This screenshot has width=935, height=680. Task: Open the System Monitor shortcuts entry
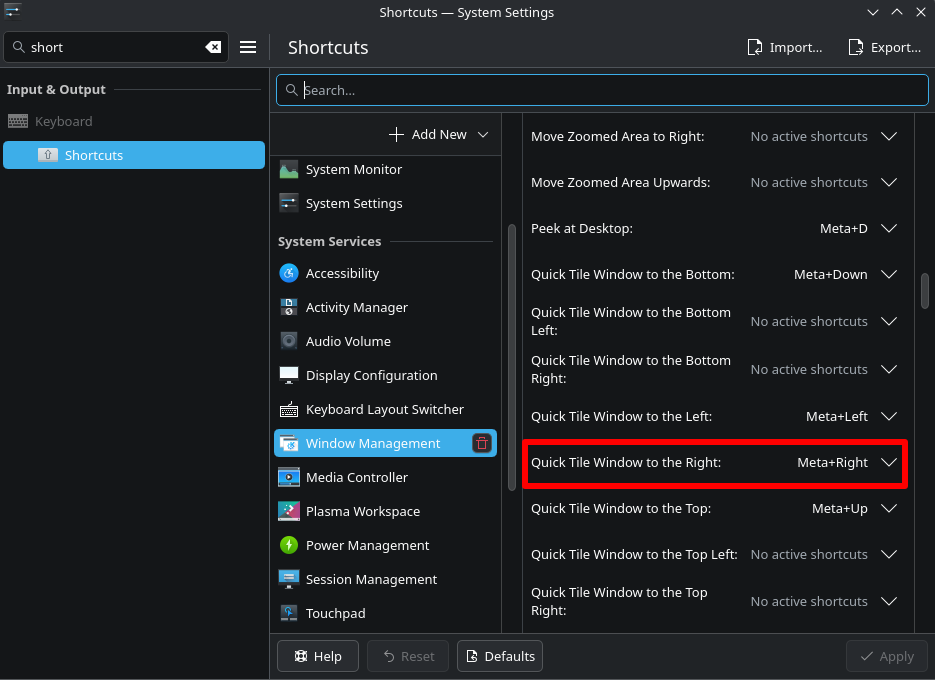coord(353,169)
